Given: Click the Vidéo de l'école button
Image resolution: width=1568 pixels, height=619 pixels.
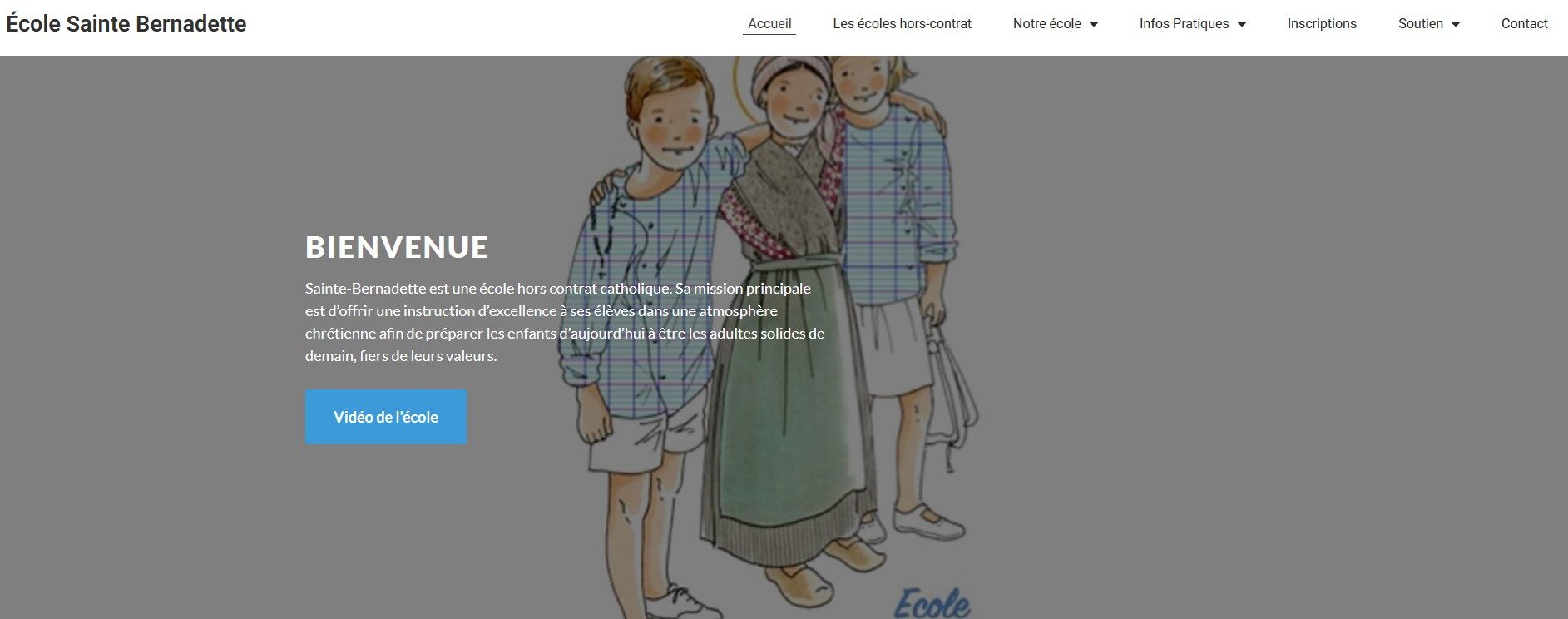Looking at the screenshot, I should coord(386,417).
